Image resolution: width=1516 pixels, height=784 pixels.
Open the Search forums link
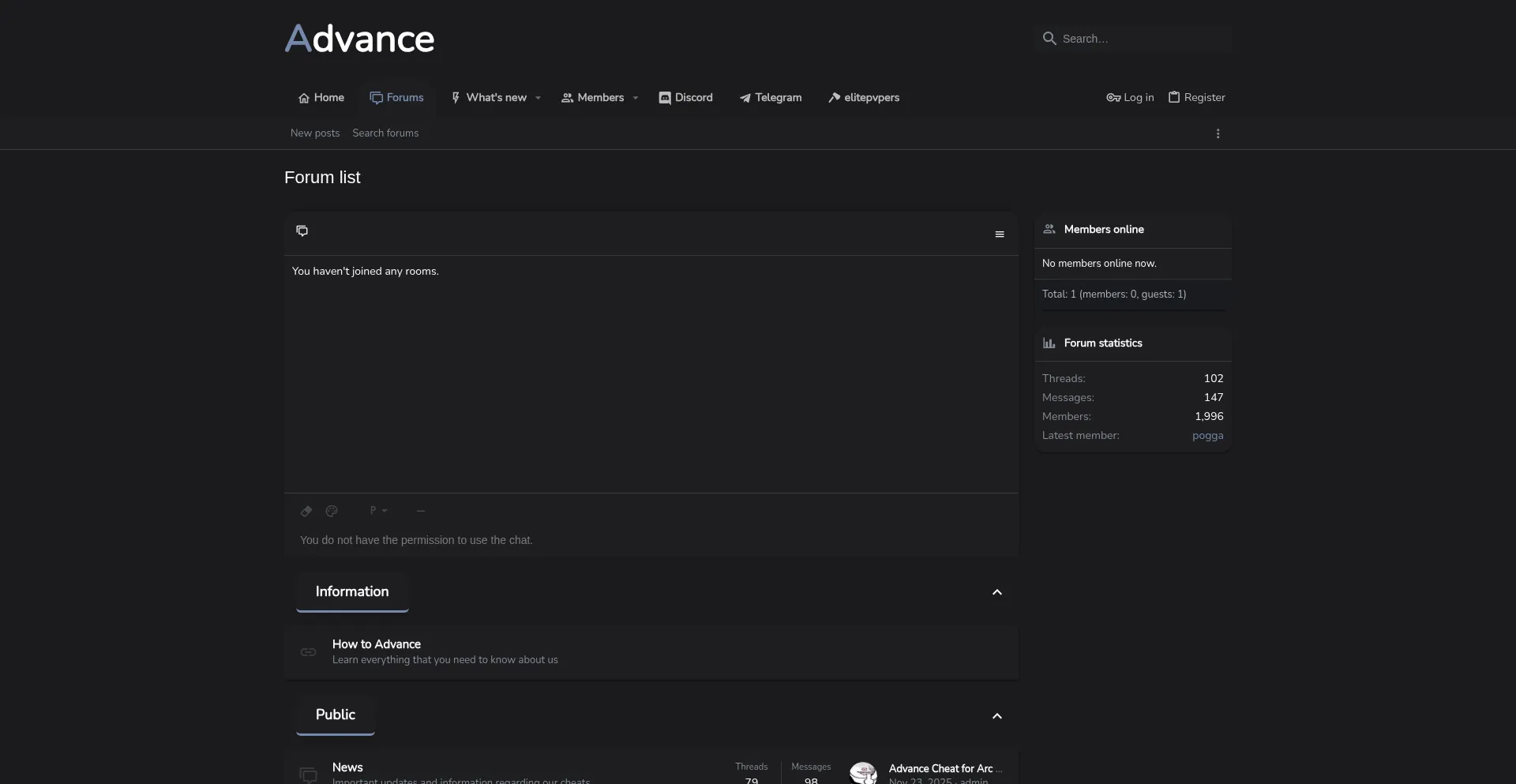[385, 133]
